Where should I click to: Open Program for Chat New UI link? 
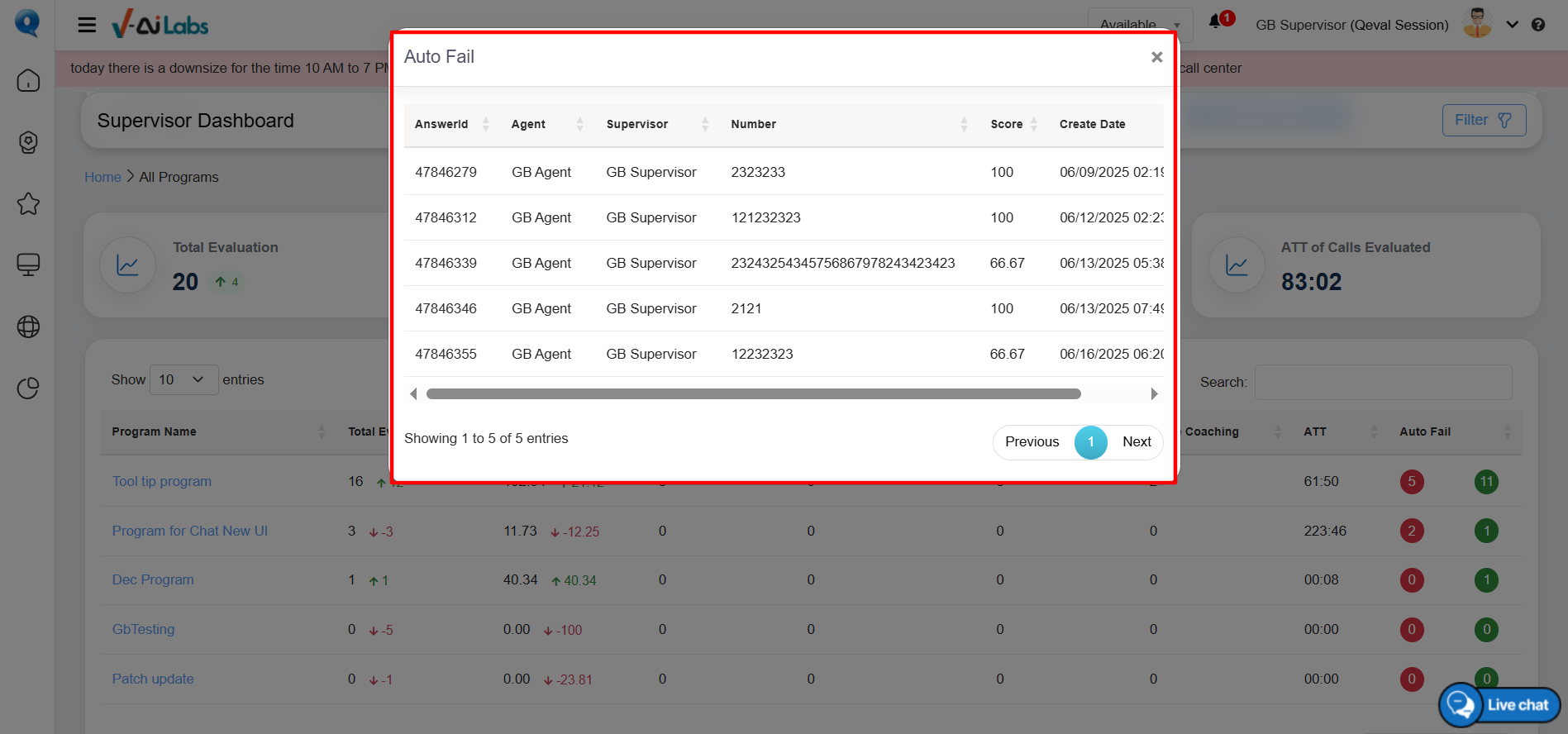coord(190,531)
